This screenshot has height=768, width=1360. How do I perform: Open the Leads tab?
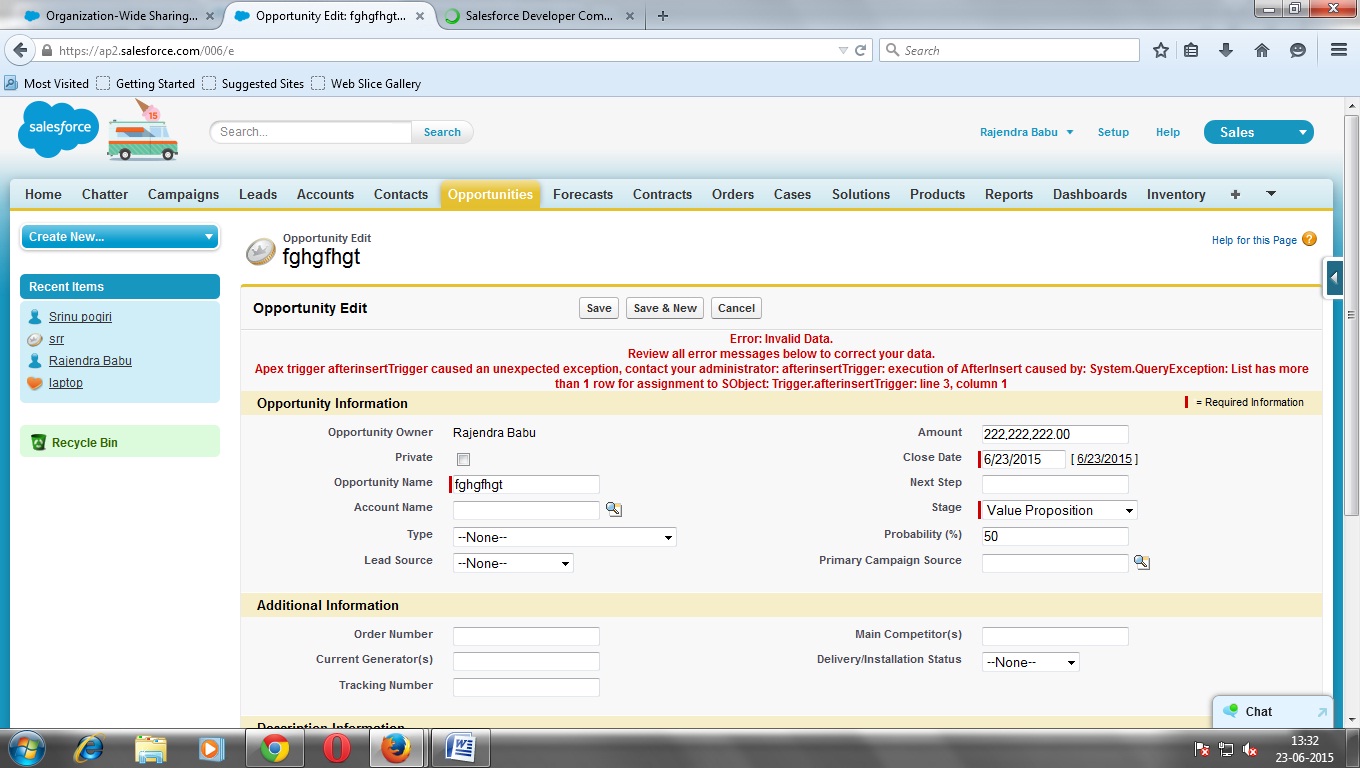pos(258,194)
